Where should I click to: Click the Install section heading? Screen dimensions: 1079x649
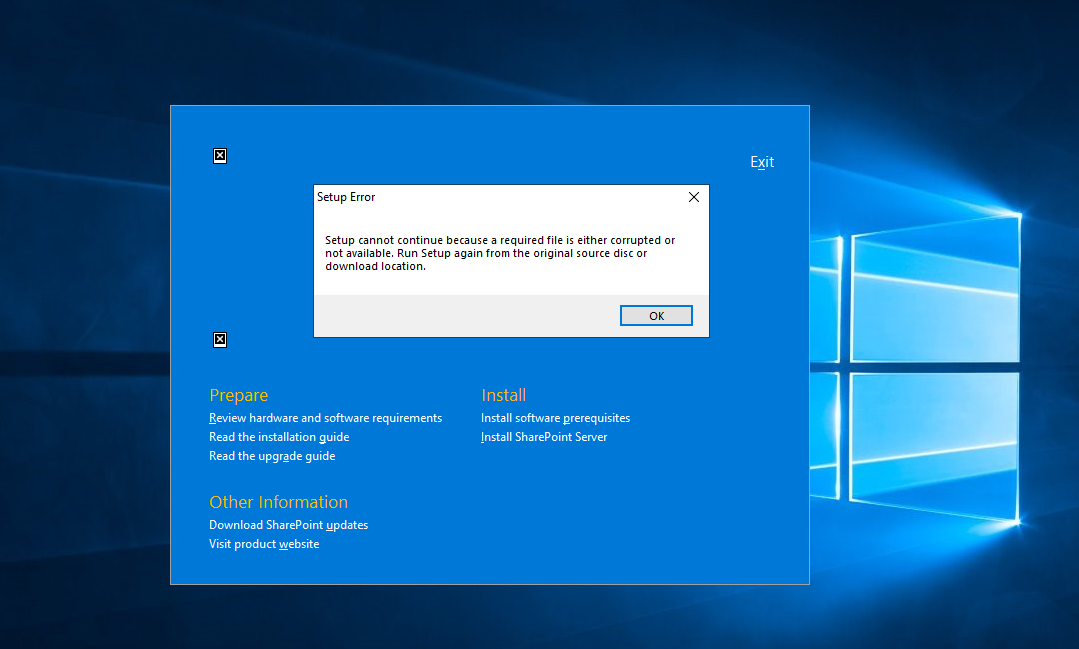tap(503, 395)
